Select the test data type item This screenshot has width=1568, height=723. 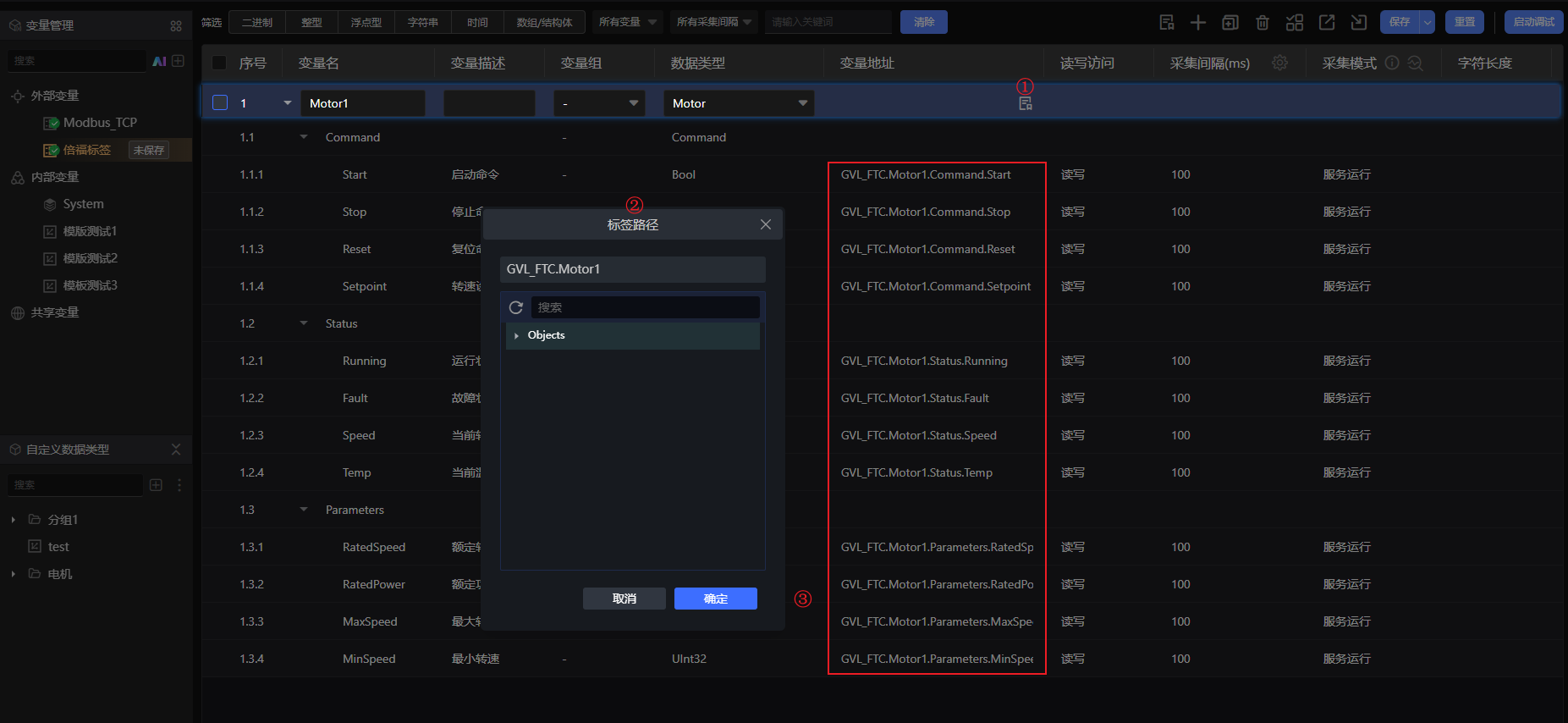pyautogui.click(x=58, y=547)
